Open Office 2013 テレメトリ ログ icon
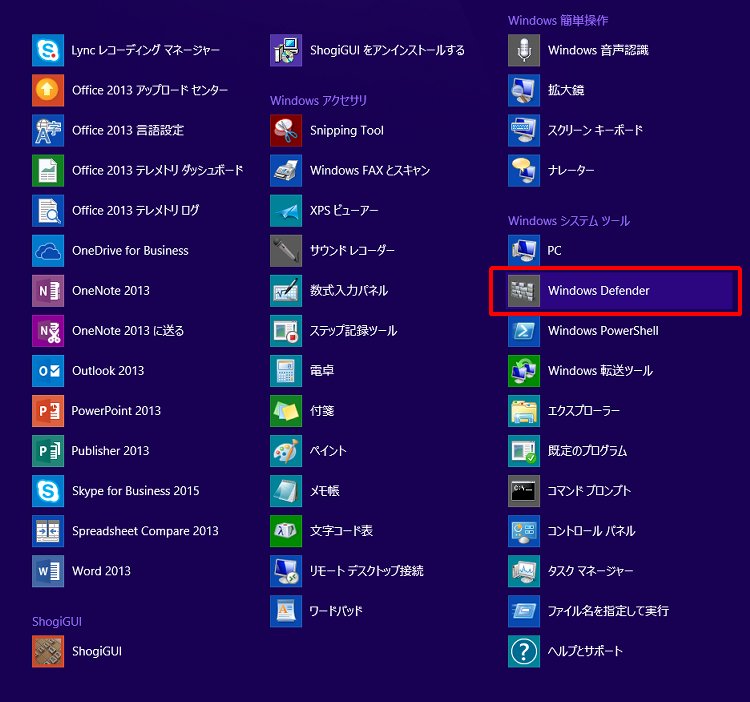This screenshot has height=702, width=750. tap(48, 210)
